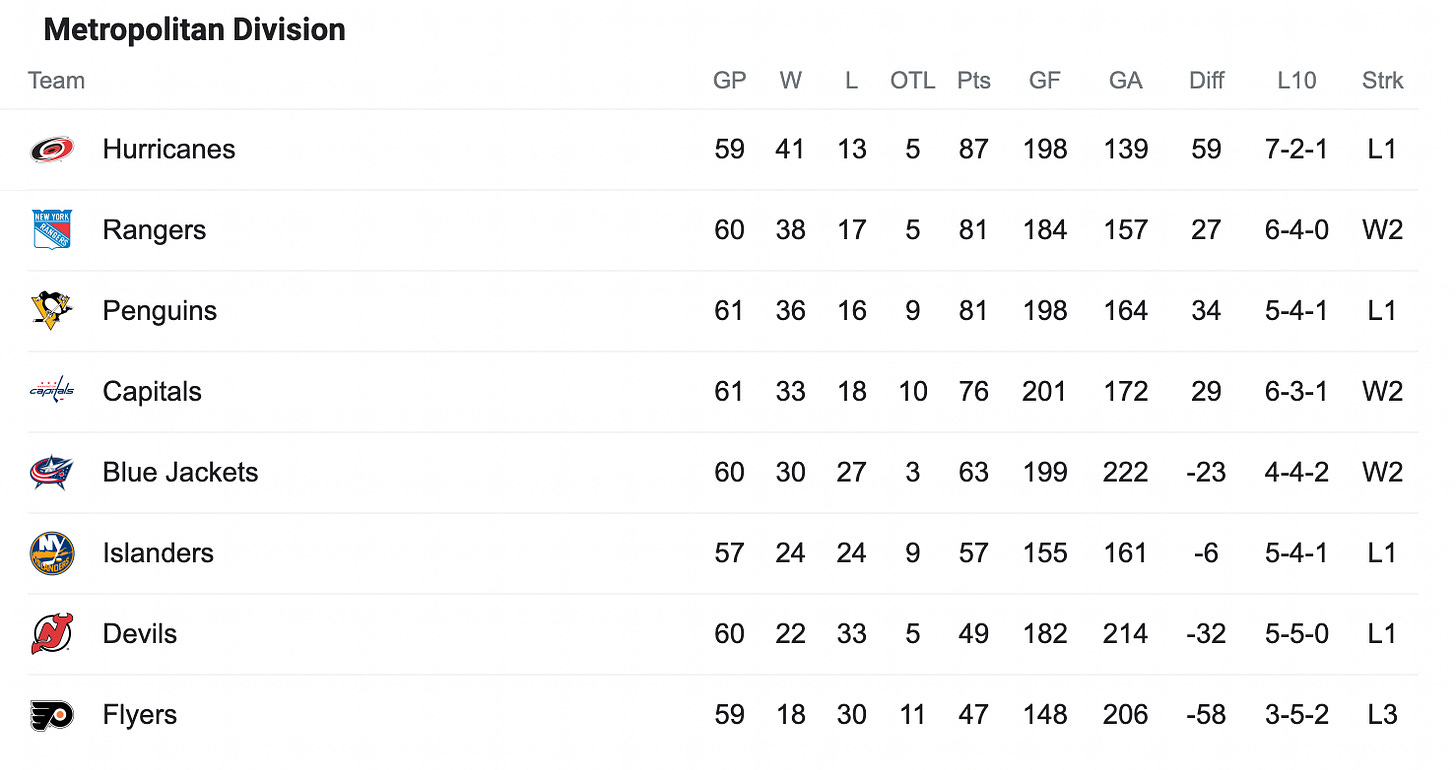1456x770 pixels.
Task: Click the Strk column header
Action: [x=1382, y=81]
